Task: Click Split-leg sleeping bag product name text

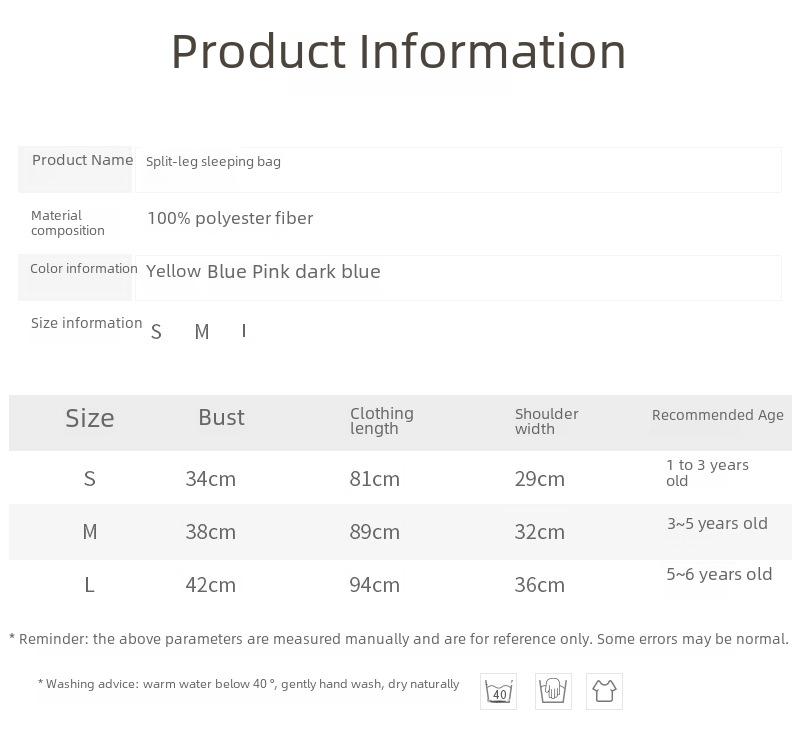Action: (213, 162)
